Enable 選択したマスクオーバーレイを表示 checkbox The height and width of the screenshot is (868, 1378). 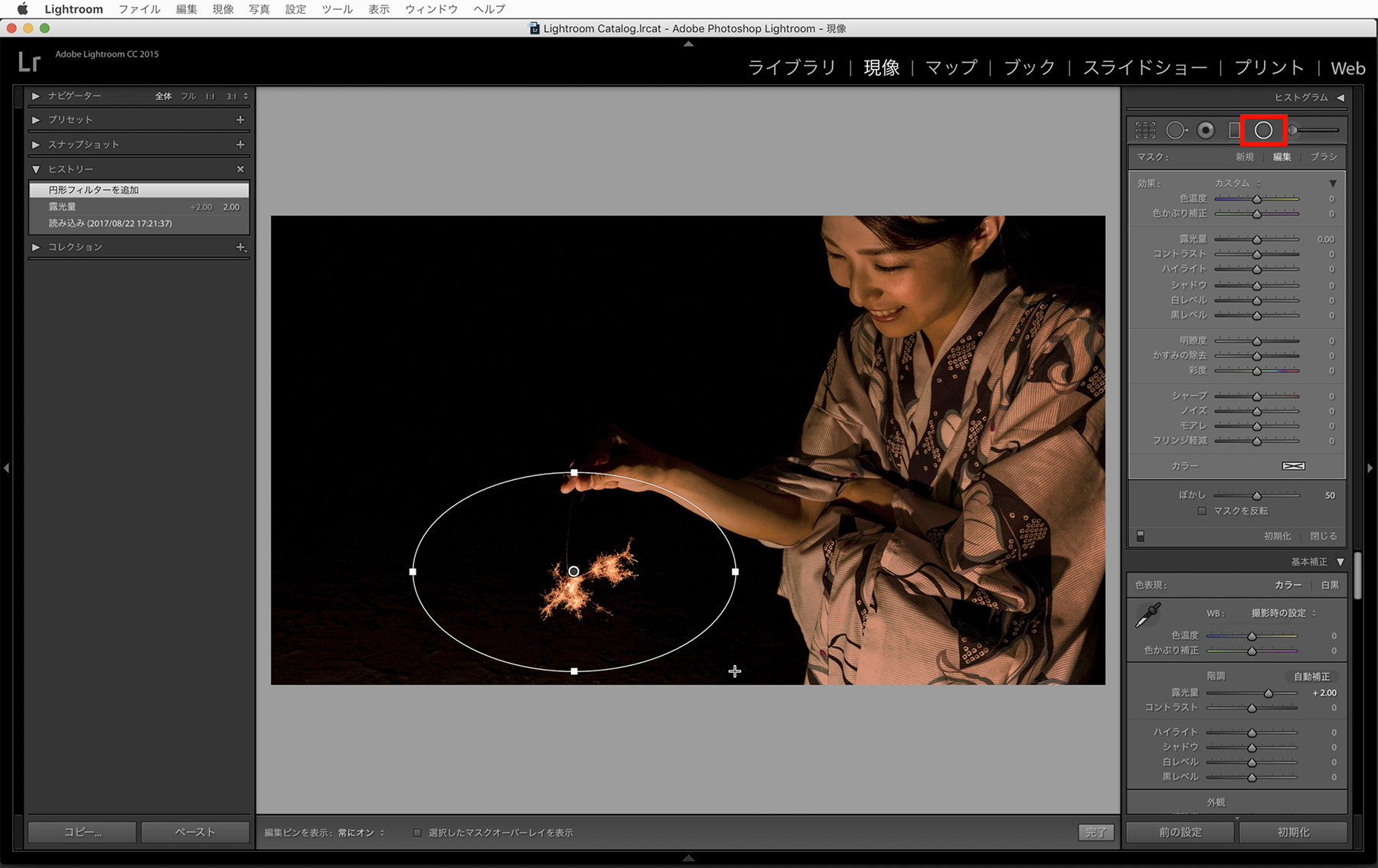coord(417,833)
